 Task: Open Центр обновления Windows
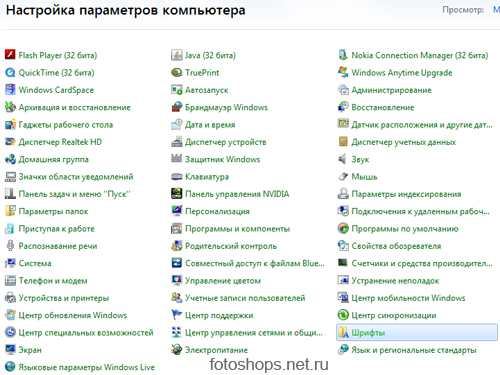coord(73,315)
